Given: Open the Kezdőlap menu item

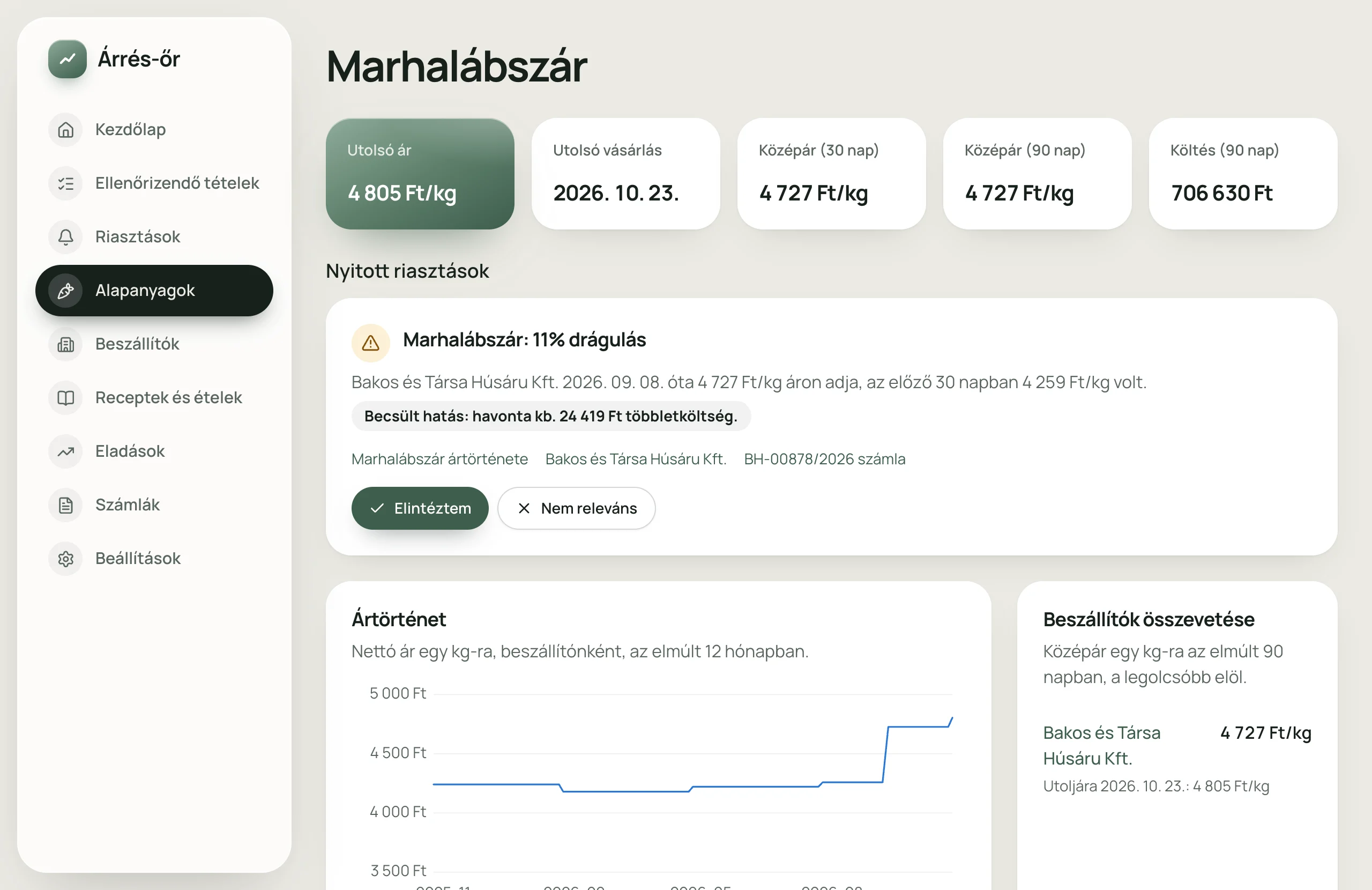Looking at the screenshot, I should [154, 130].
